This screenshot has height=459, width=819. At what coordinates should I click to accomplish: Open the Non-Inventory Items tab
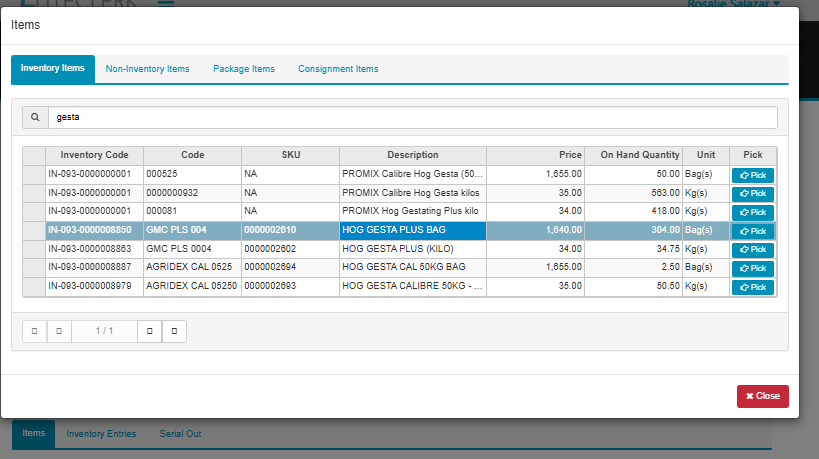pos(147,69)
